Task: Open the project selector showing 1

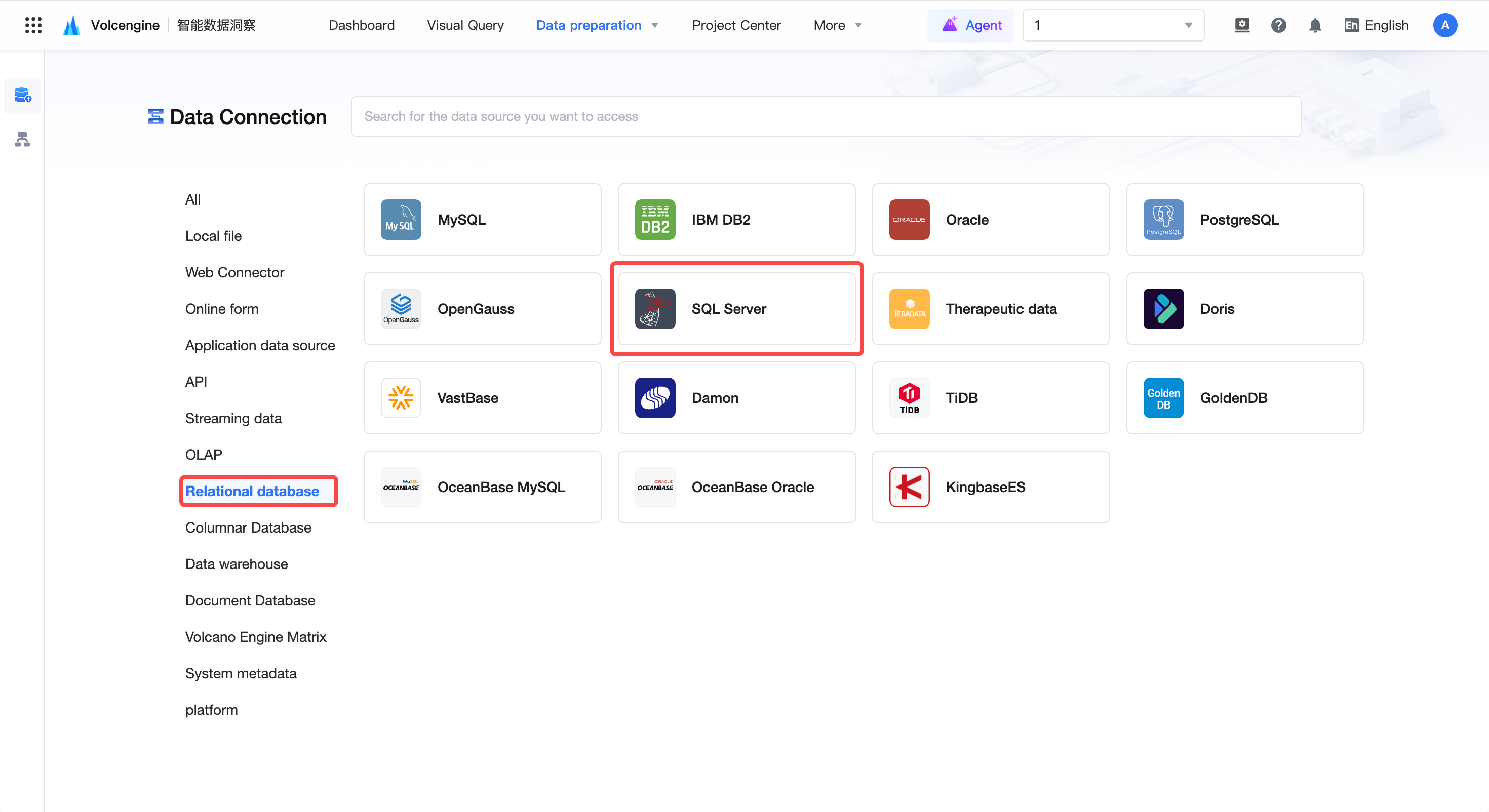Action: 1113,25
